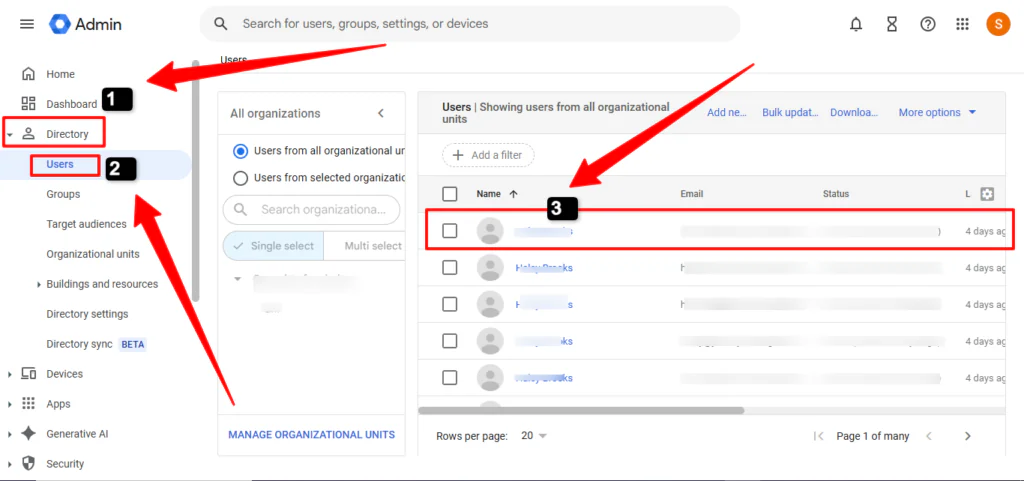Click the Generative AI sparkle icon
1024x481 pixels.
pyautogui.click(x=28, y=434)
